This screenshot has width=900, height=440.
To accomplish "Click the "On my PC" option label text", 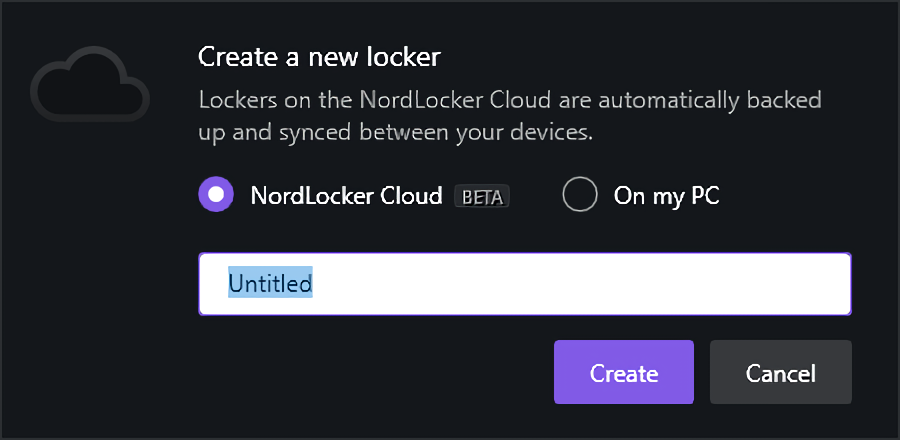I will pos(666,196).
